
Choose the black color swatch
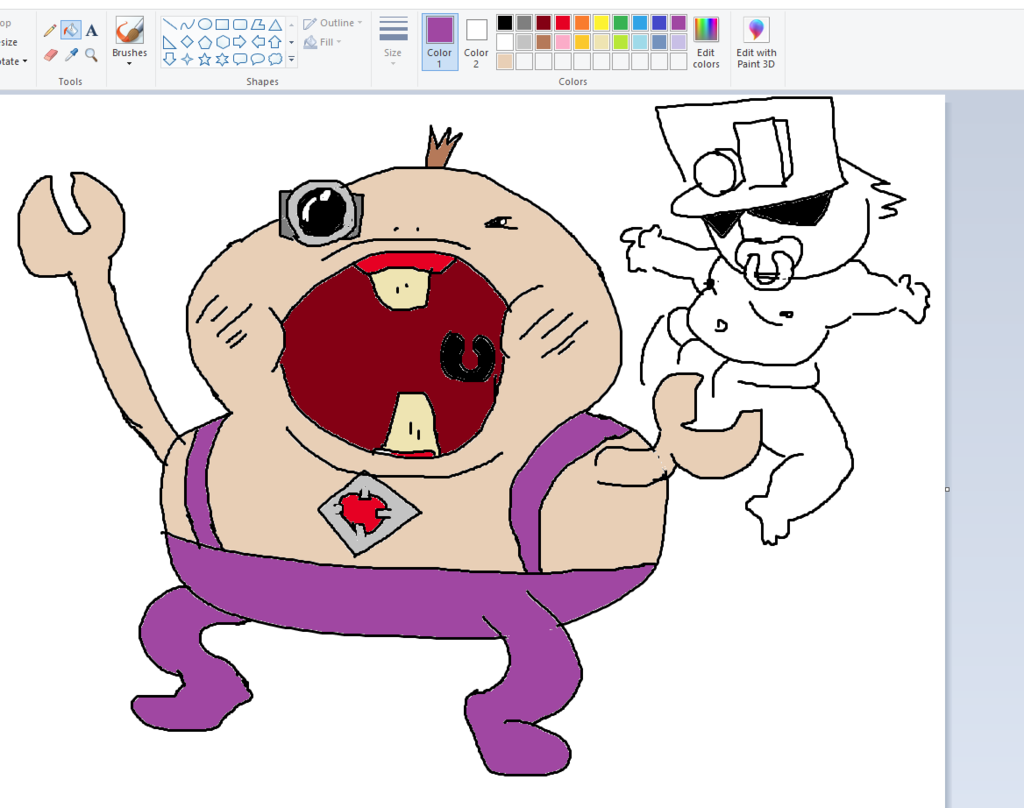pyautogui.click(x=505, y=23)
